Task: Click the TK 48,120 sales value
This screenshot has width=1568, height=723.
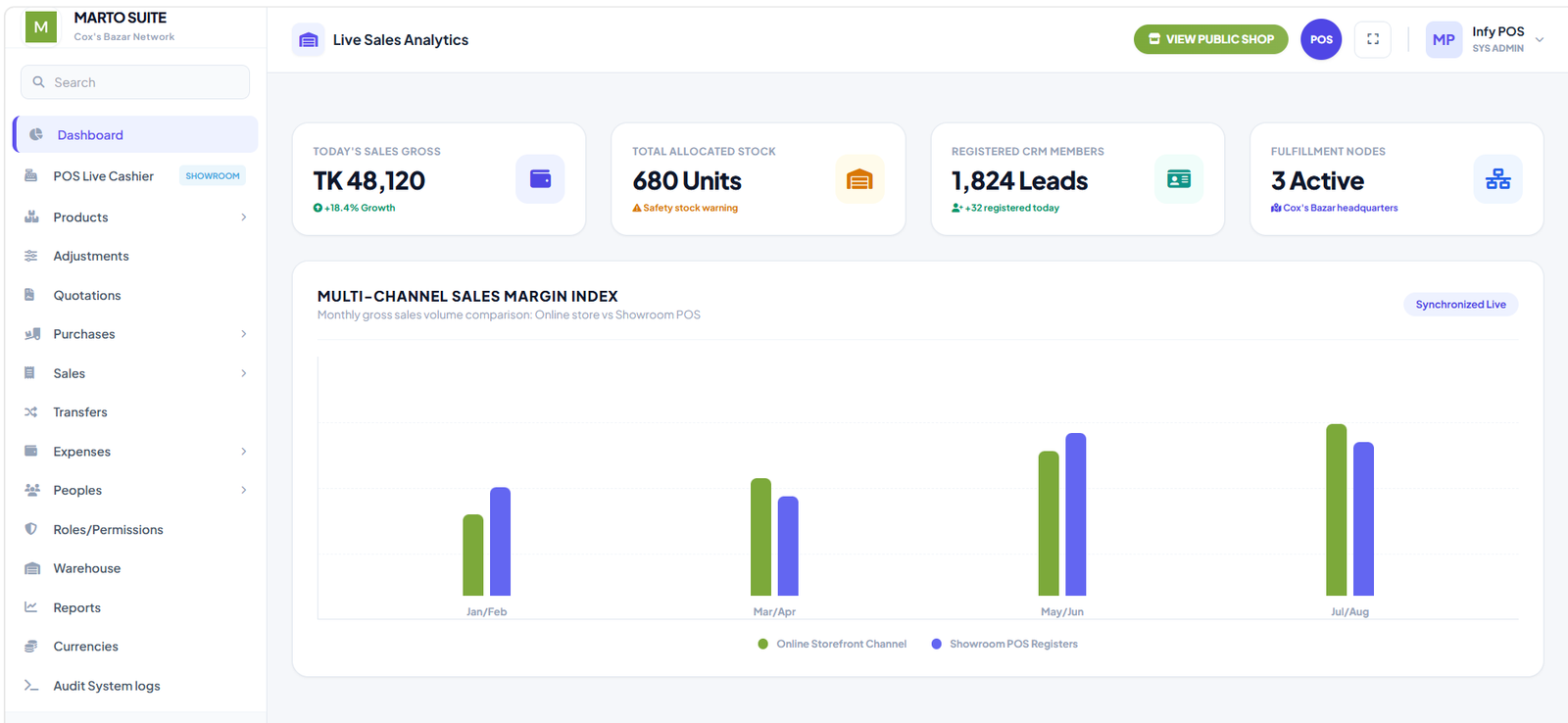Action: tap(369, 181)
